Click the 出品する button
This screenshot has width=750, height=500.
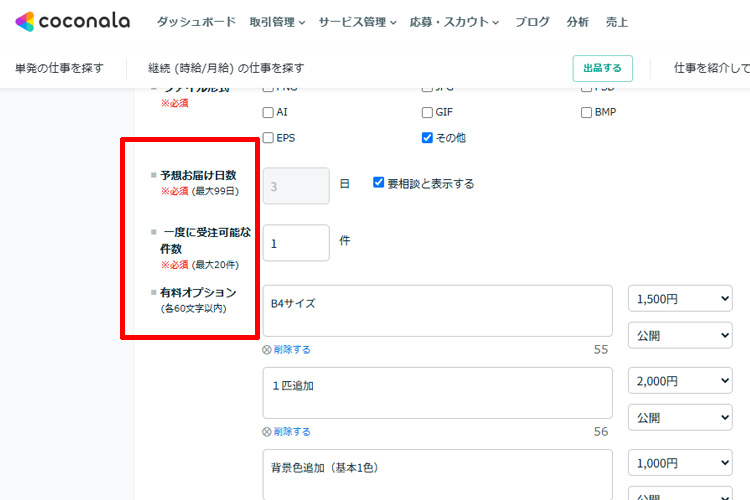click(602, 68)
